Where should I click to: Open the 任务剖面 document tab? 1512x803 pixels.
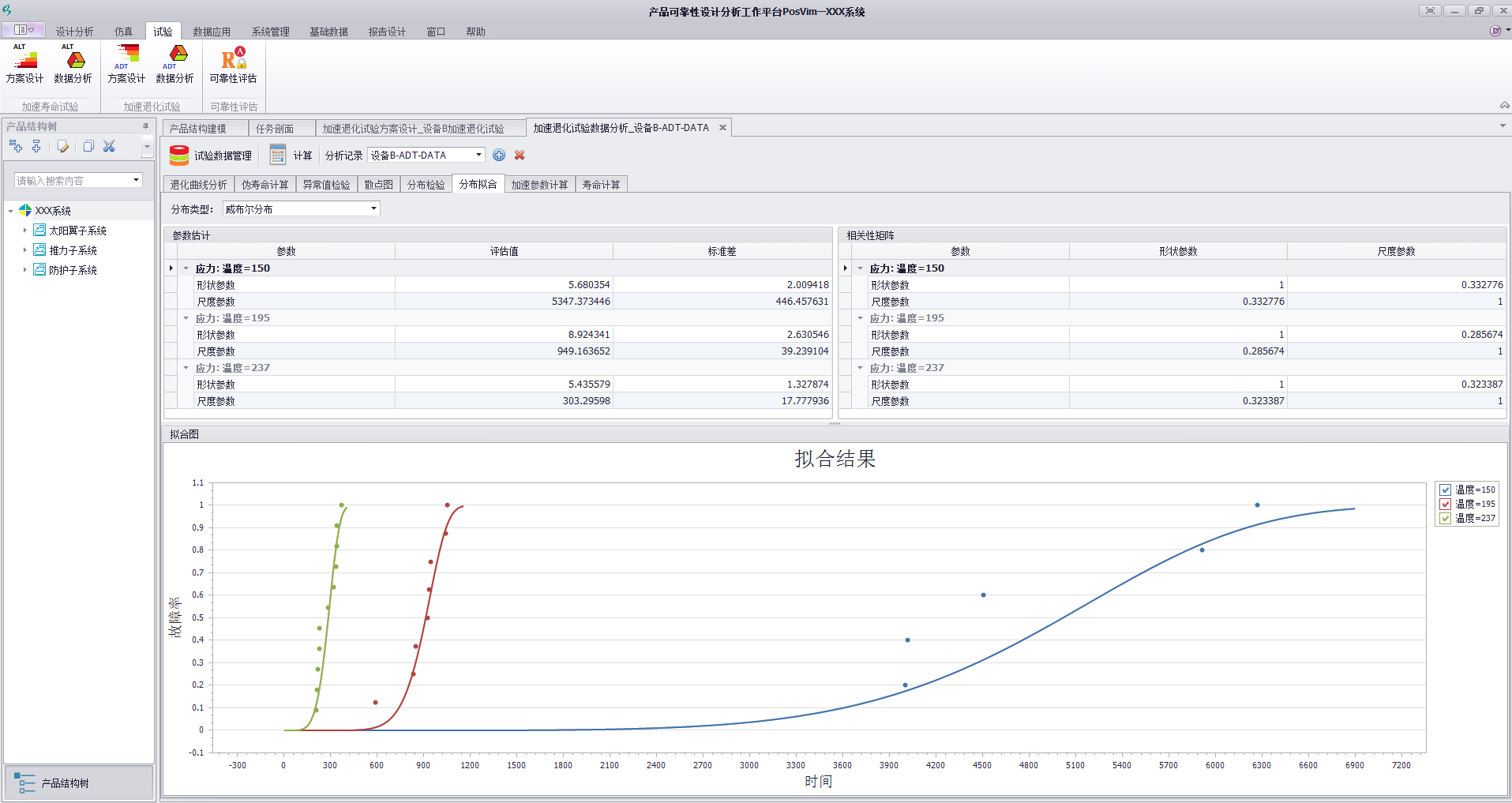(282, 129)
